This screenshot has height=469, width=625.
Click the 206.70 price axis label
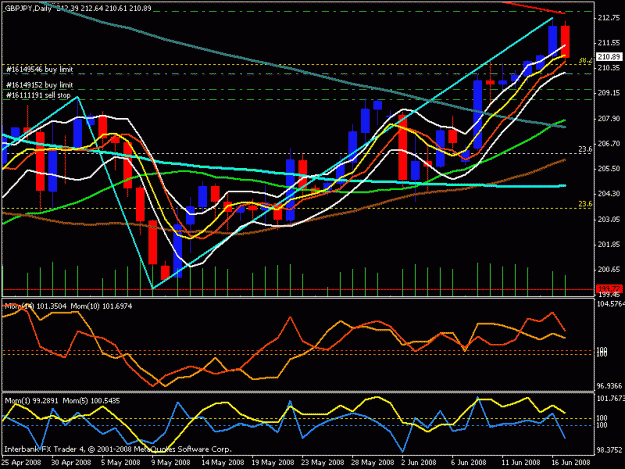(x=609, y=143)
